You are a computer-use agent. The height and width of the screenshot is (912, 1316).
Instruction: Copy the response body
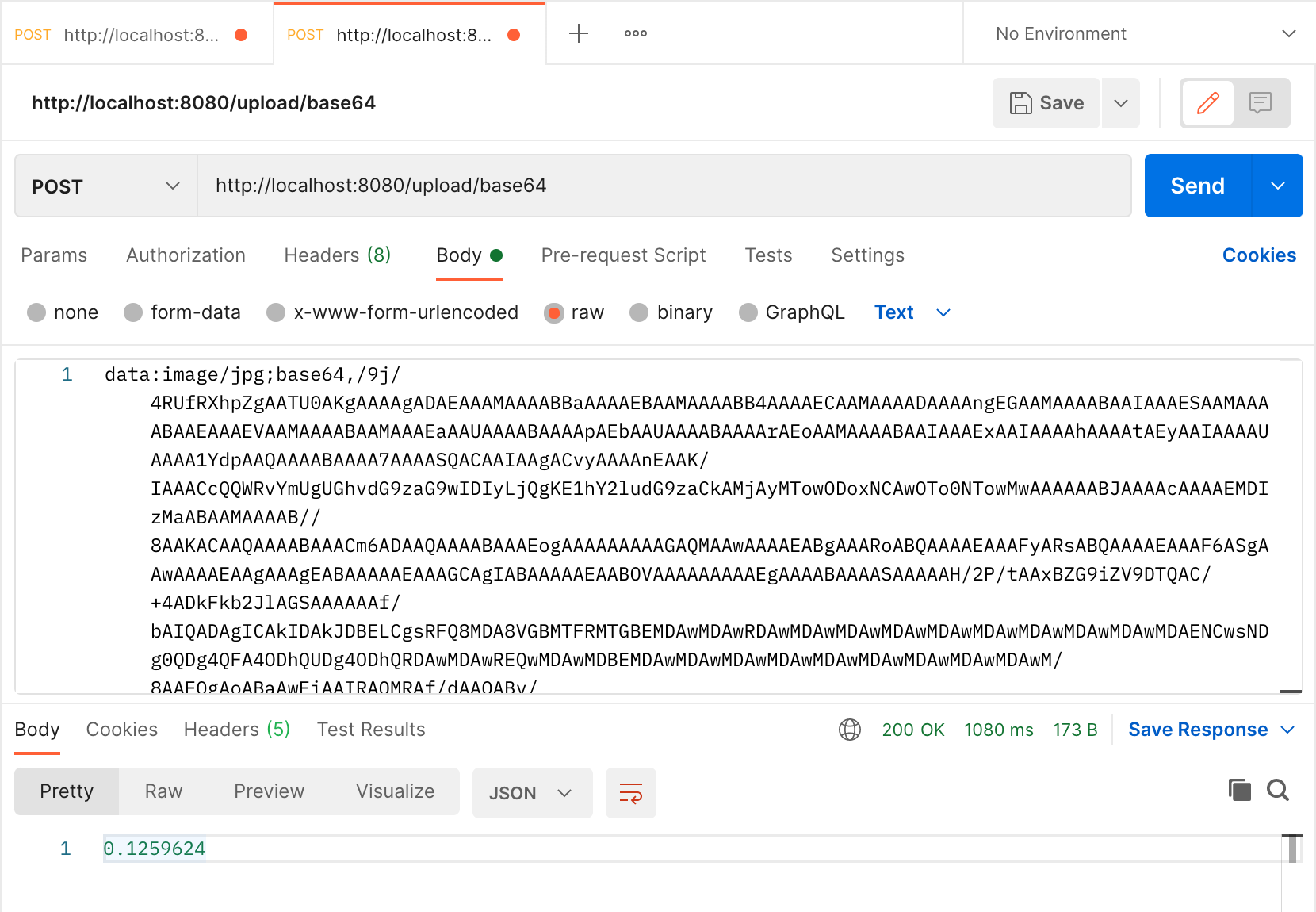click(1239, 791)
